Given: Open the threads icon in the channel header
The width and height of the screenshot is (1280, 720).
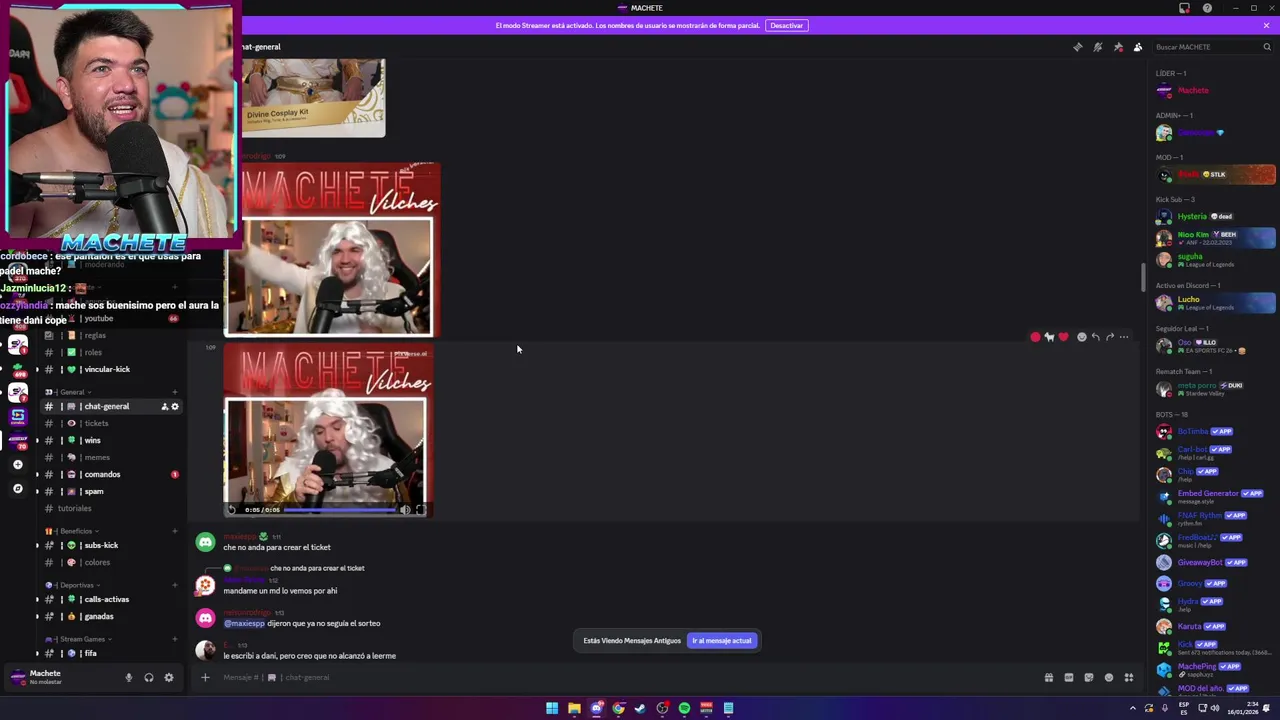Looking at the screenshot, I should point(1077,47).
